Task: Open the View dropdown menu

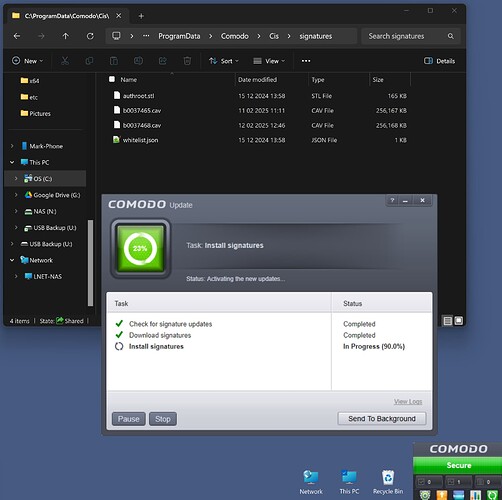Action: click(269, 61)
